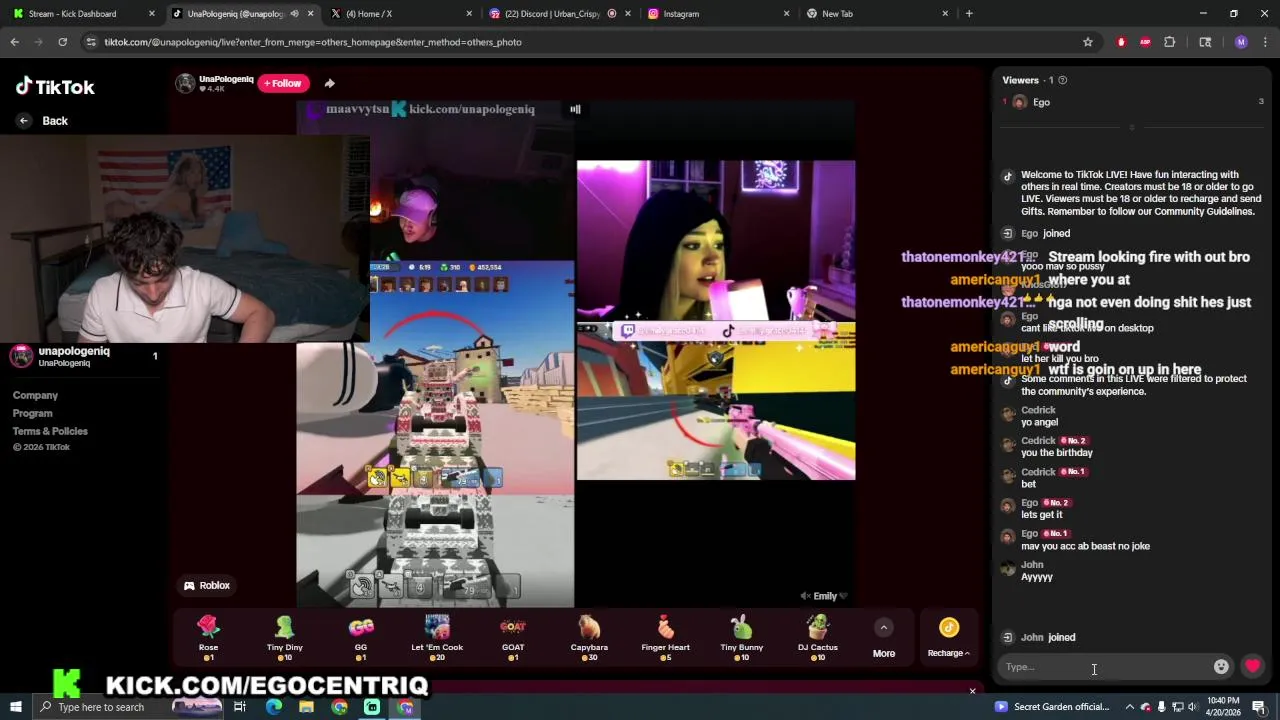Screen dimensions: 1280x720
Task: Open the Company footer link
Action: (35, 396)
